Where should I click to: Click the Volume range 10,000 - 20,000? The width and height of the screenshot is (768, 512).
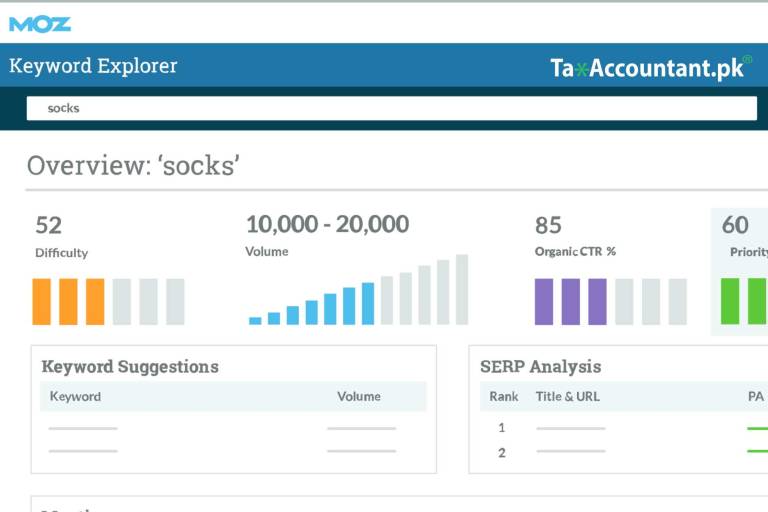point(327,224)
